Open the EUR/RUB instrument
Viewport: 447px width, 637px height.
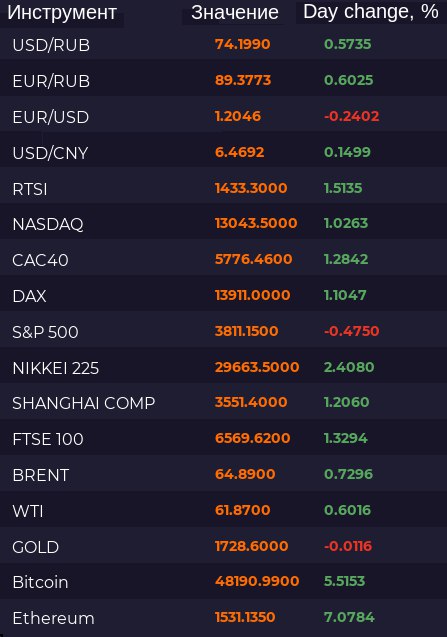(x=224, y=80)
